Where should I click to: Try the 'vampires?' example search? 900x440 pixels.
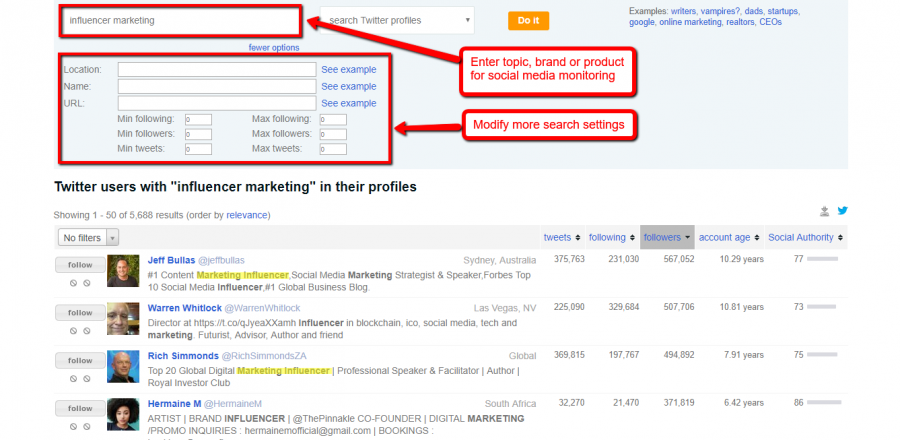tap(721, 11)
